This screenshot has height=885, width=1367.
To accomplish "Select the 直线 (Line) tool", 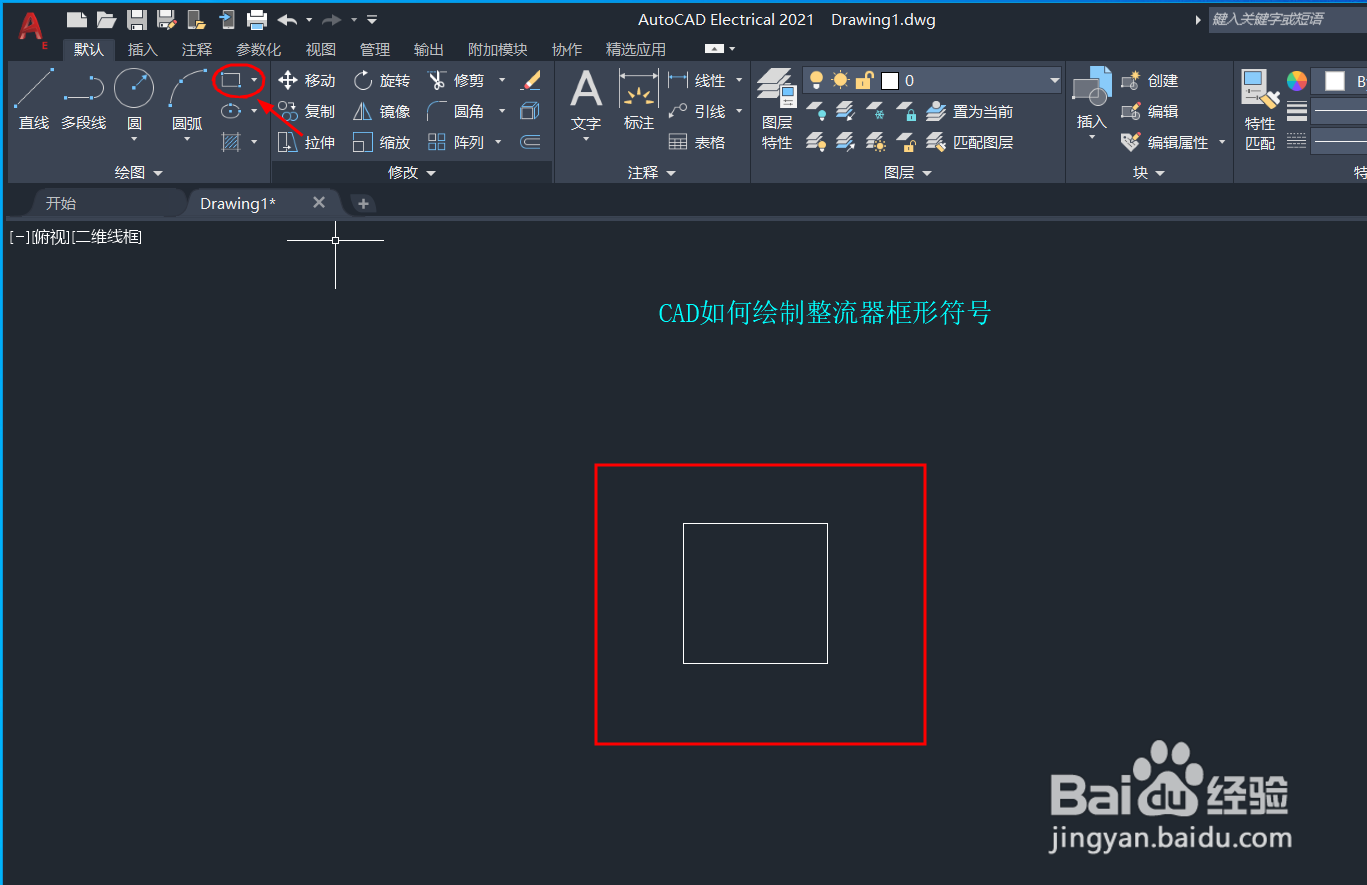I will coord(33,95).
